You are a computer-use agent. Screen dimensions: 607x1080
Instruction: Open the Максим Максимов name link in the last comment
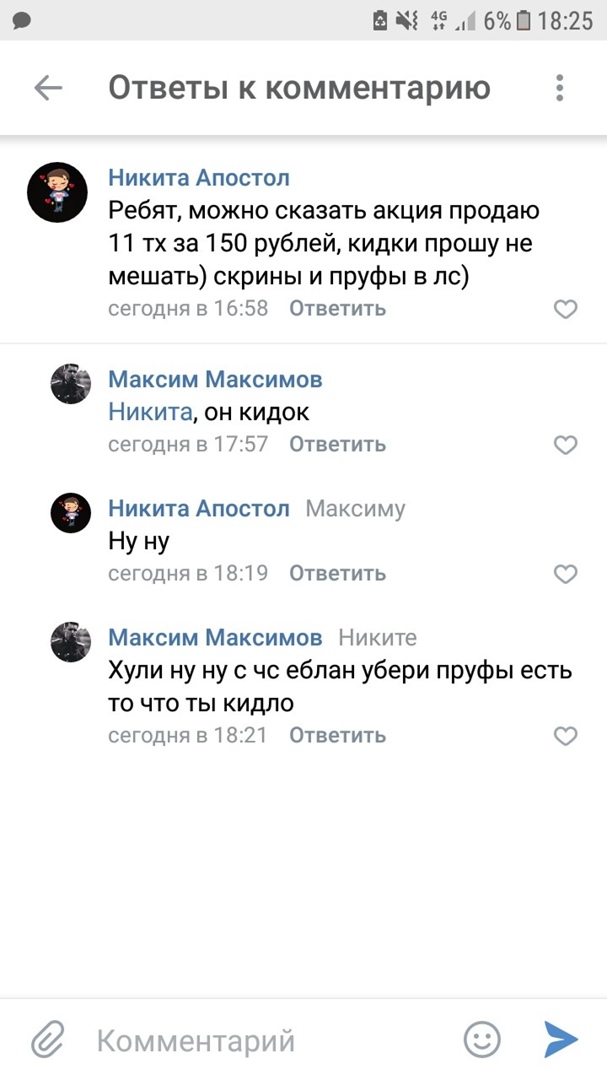(215, 637)
